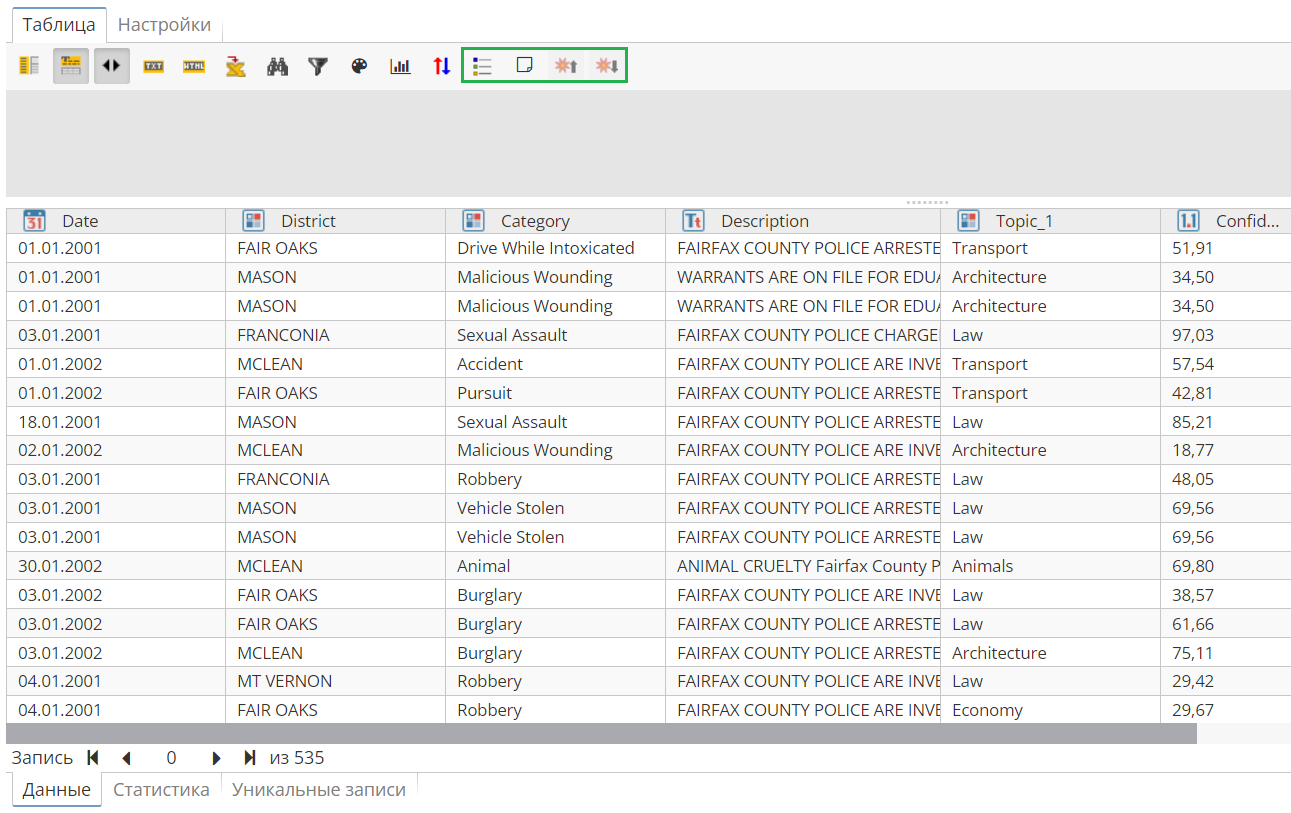Click the Category column header
The image size is (1291, 813).
click(555, 221)
